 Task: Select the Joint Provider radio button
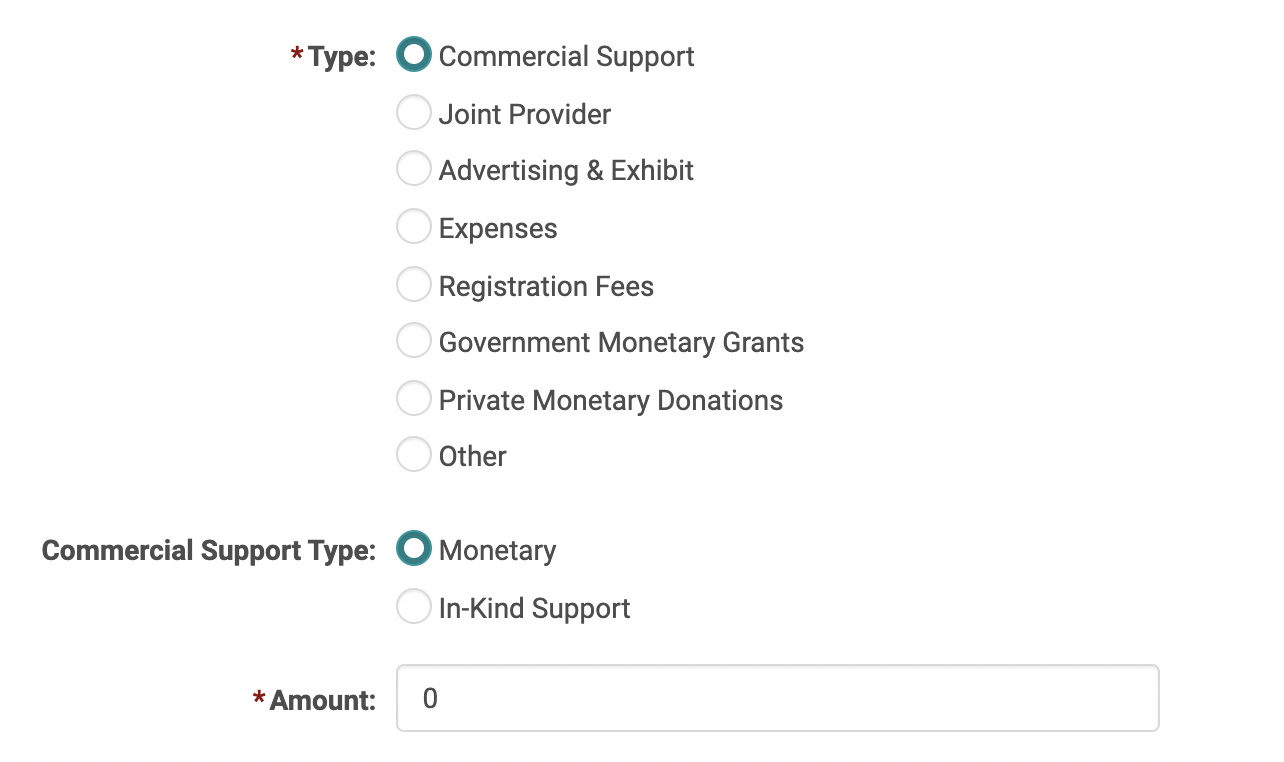pos(413,113)
